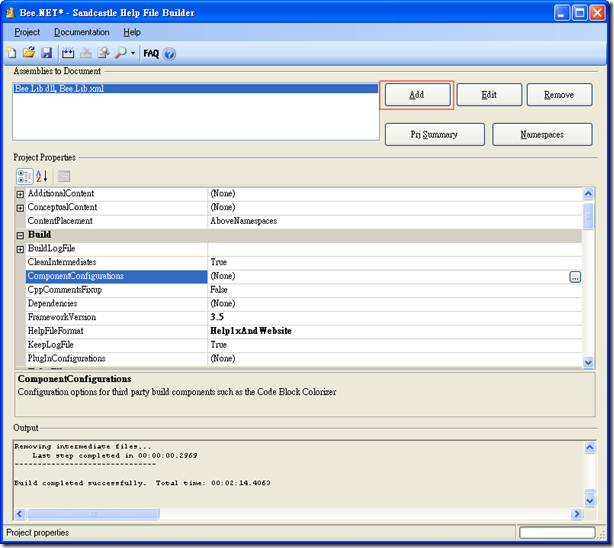Expand the ConceptualContent property
This screenshot has height=548, width=614.
click(x=20, y=208)
